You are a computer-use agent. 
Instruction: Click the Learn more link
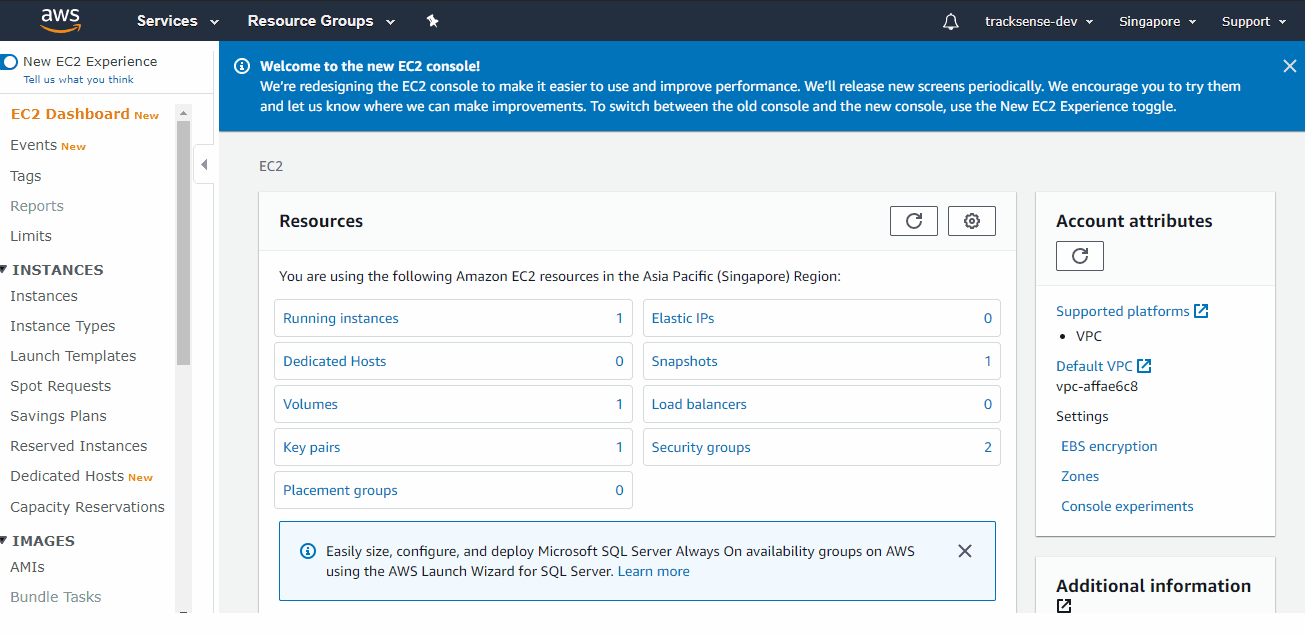click(x=654, y=571)
